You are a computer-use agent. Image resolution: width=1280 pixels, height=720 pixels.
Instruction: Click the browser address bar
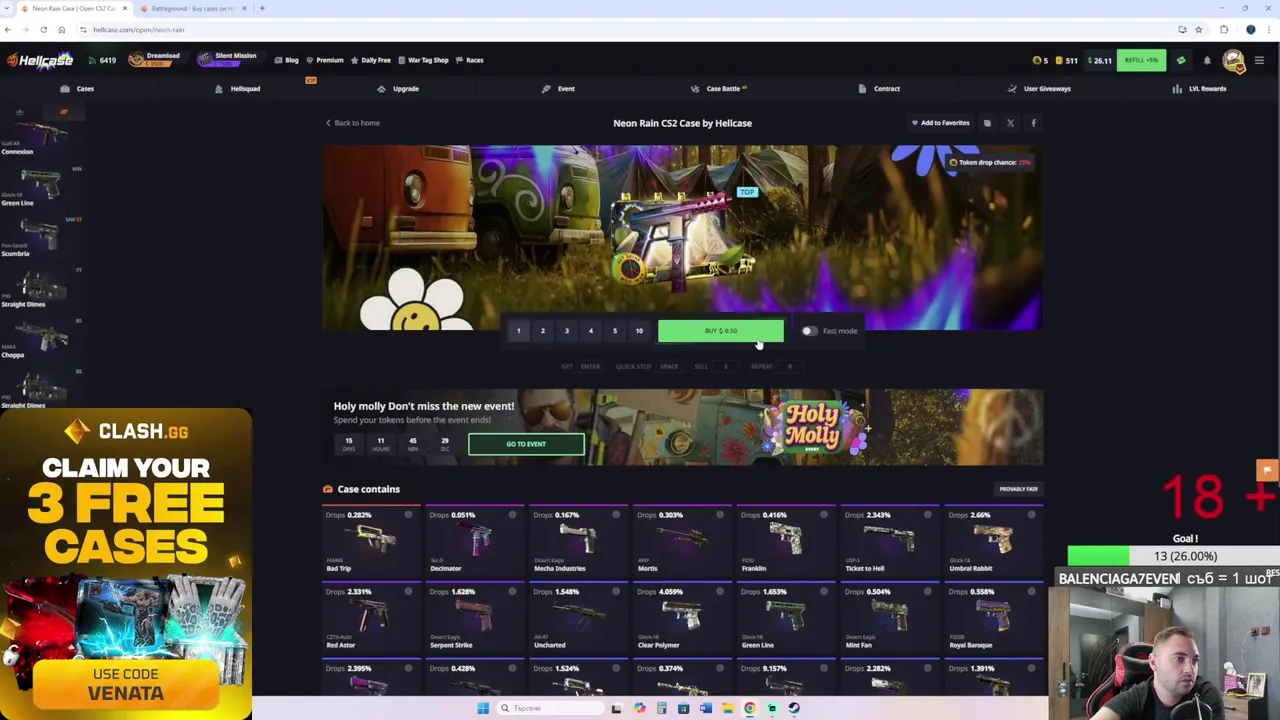pos(620,30)
